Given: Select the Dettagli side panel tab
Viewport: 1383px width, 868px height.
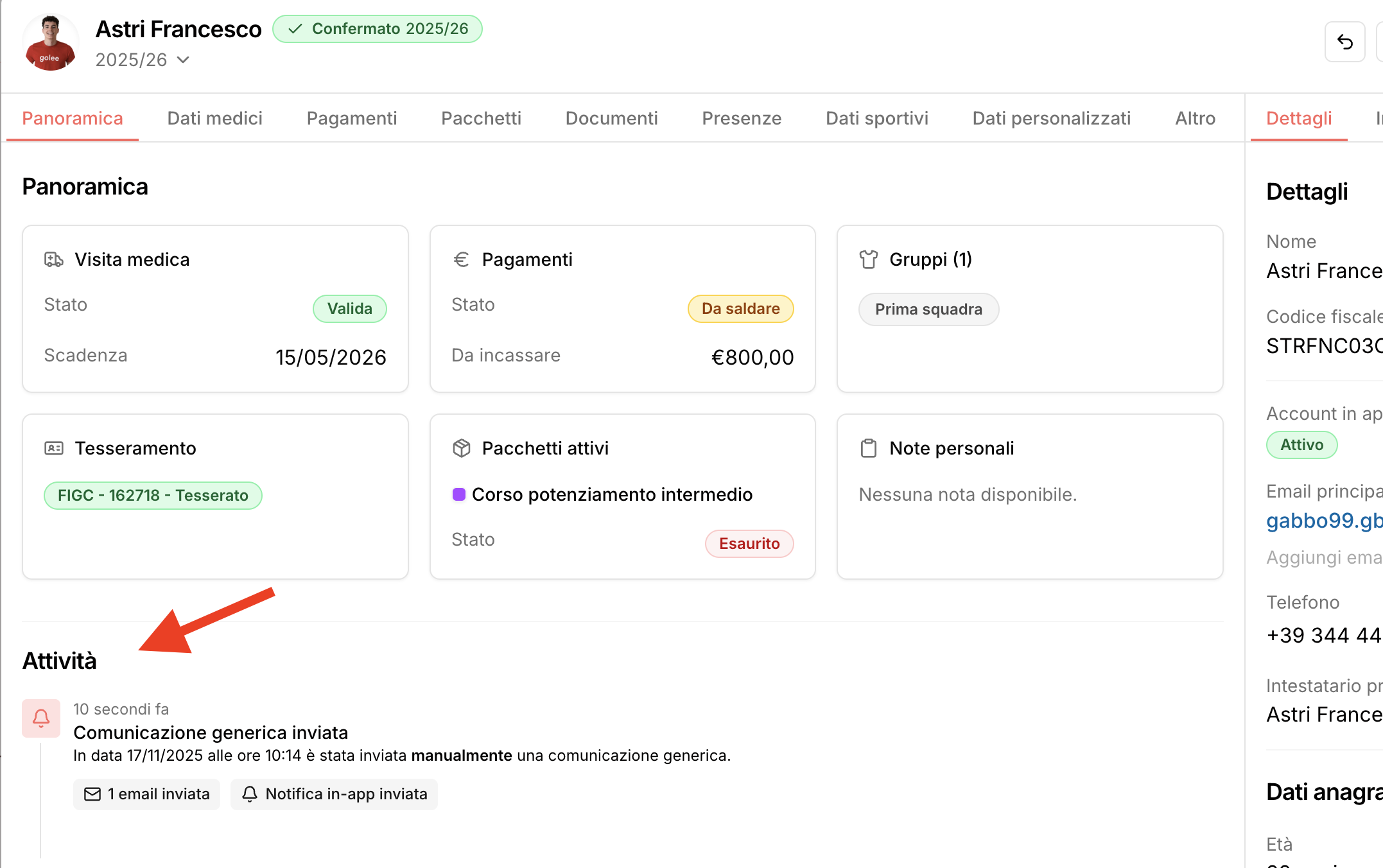Looking at the screenshot, I should [1298, 118].
